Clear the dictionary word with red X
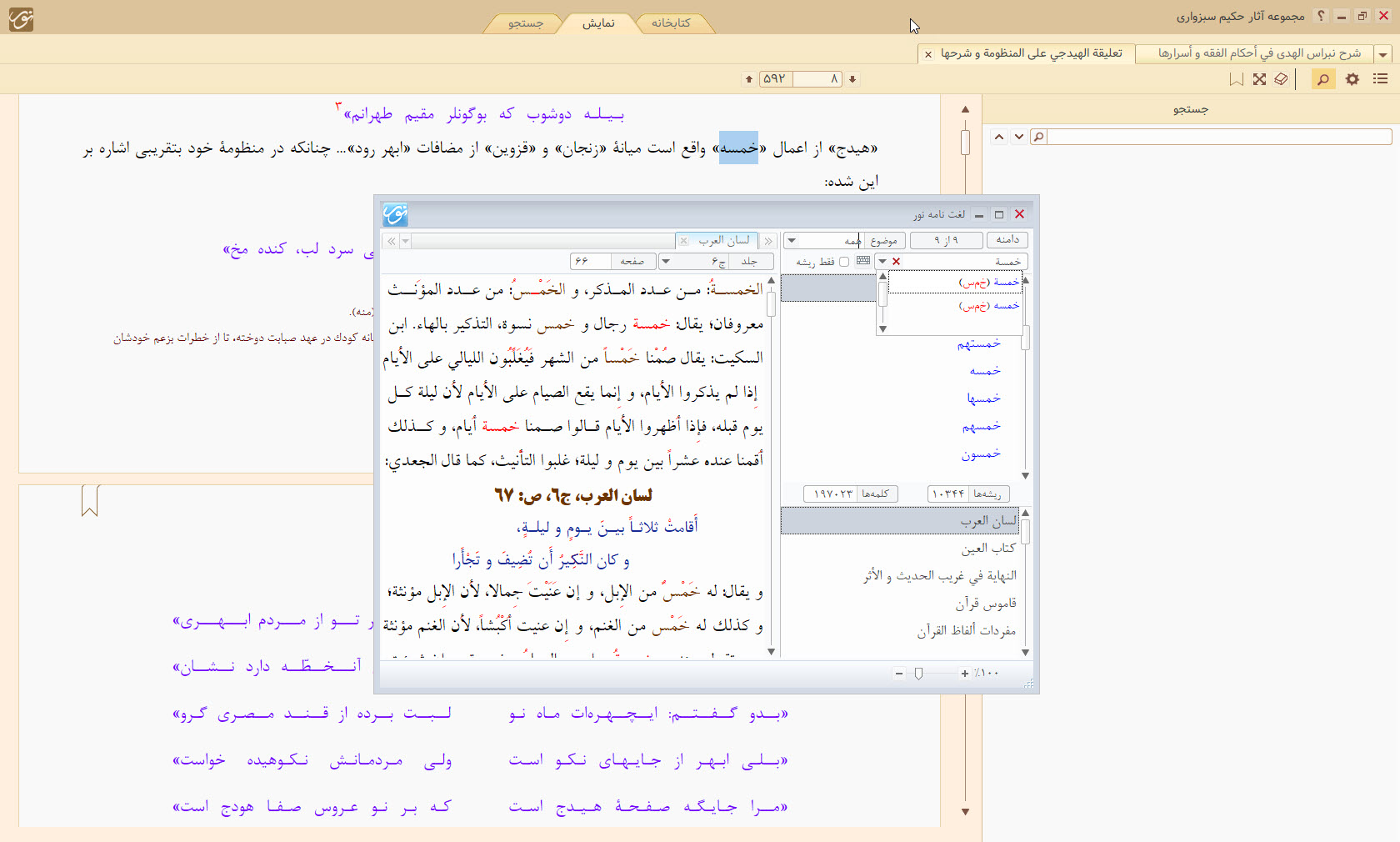The image size is (1400, 842). [x=897, y=262]
